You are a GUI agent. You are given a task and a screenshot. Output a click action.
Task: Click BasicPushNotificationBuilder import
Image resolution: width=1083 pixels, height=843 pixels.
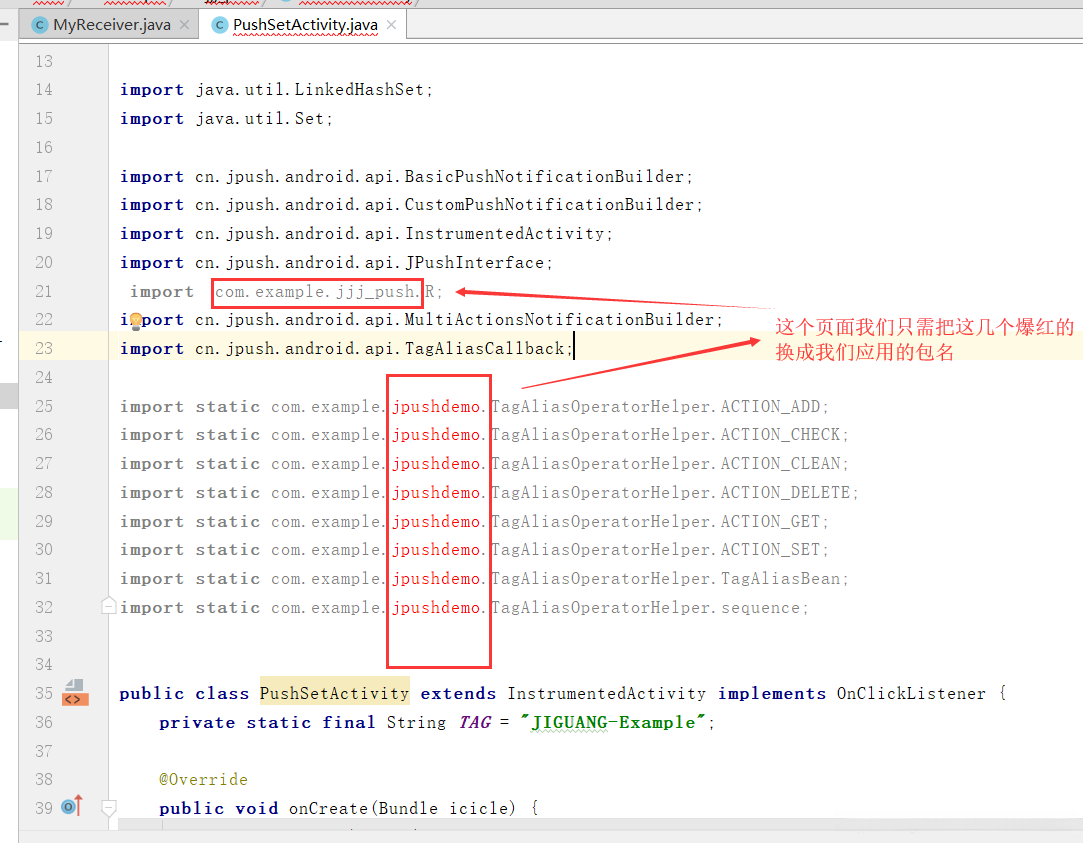(406, 177)
